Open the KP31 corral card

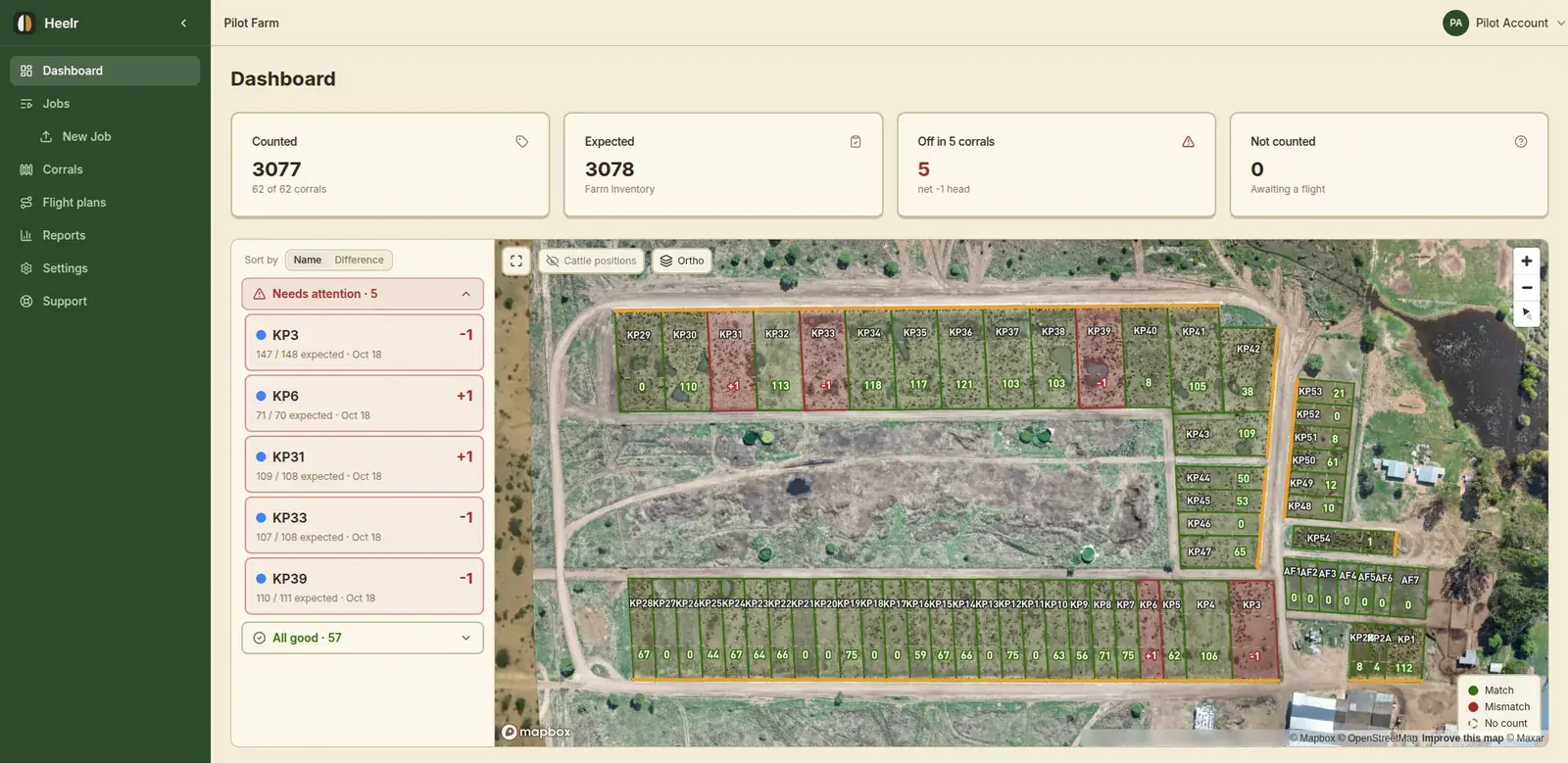(364, 464)
